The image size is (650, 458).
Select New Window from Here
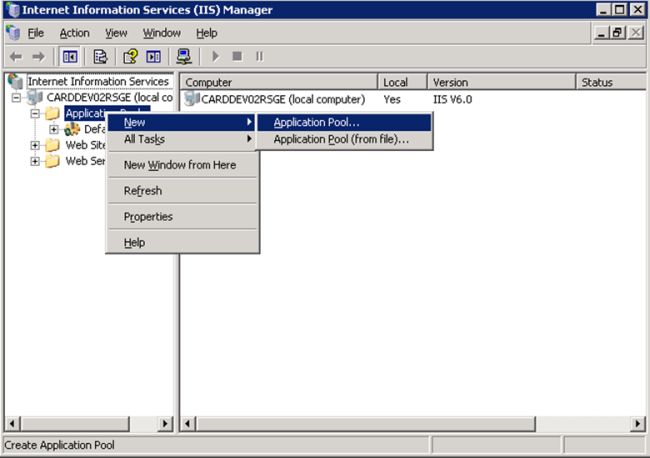[x=182, y=165]
